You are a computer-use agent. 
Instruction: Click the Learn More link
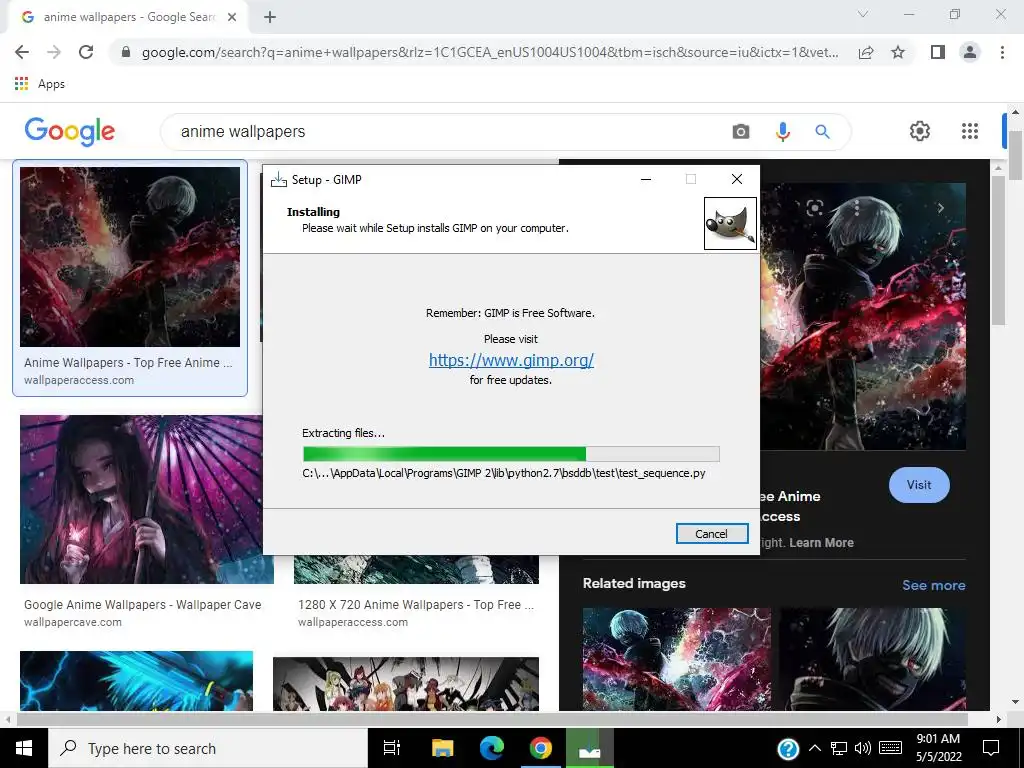point(821,543)
